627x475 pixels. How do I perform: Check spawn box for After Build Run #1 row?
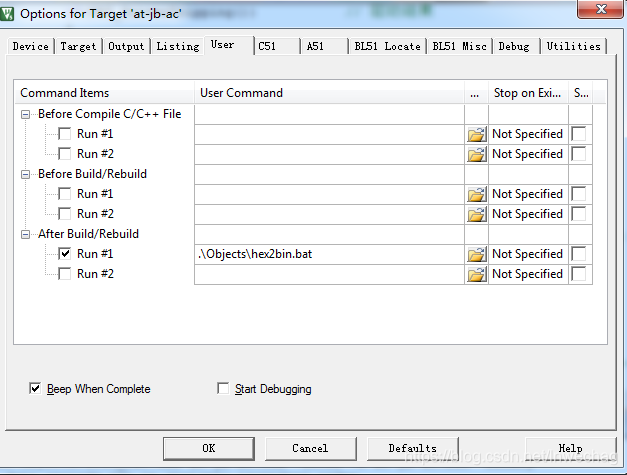point(579,254)
